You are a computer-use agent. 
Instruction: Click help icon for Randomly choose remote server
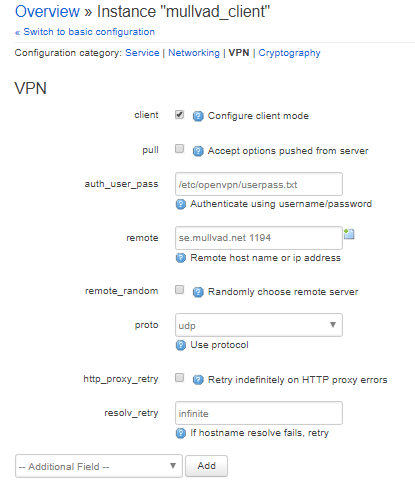(x=198, y=292)
